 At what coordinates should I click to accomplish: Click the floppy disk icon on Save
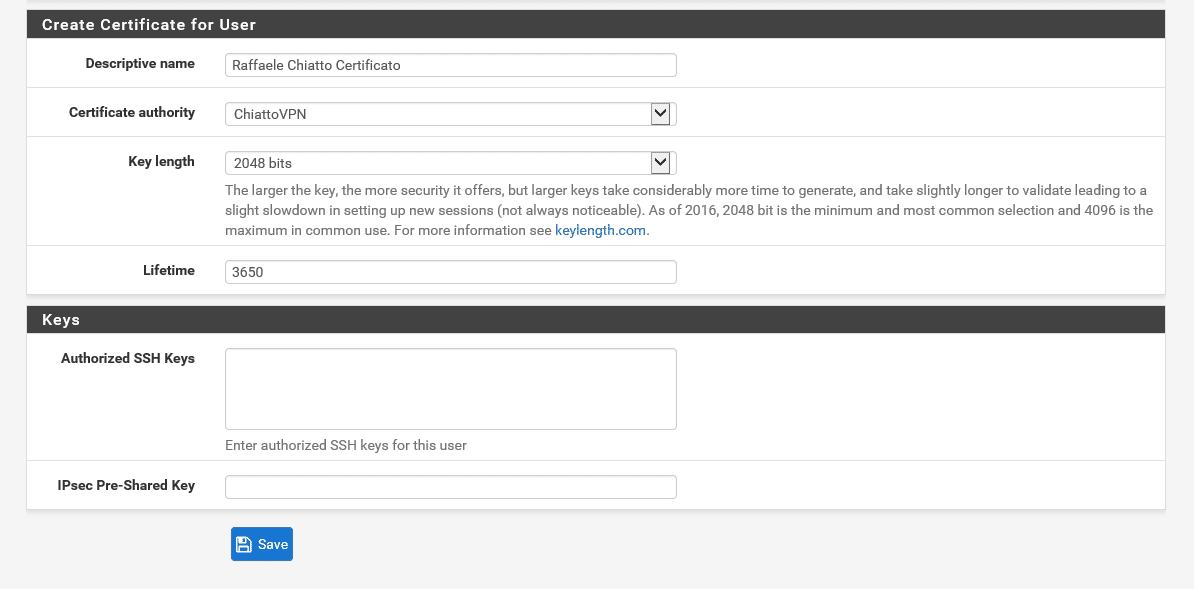pos(244,544)
